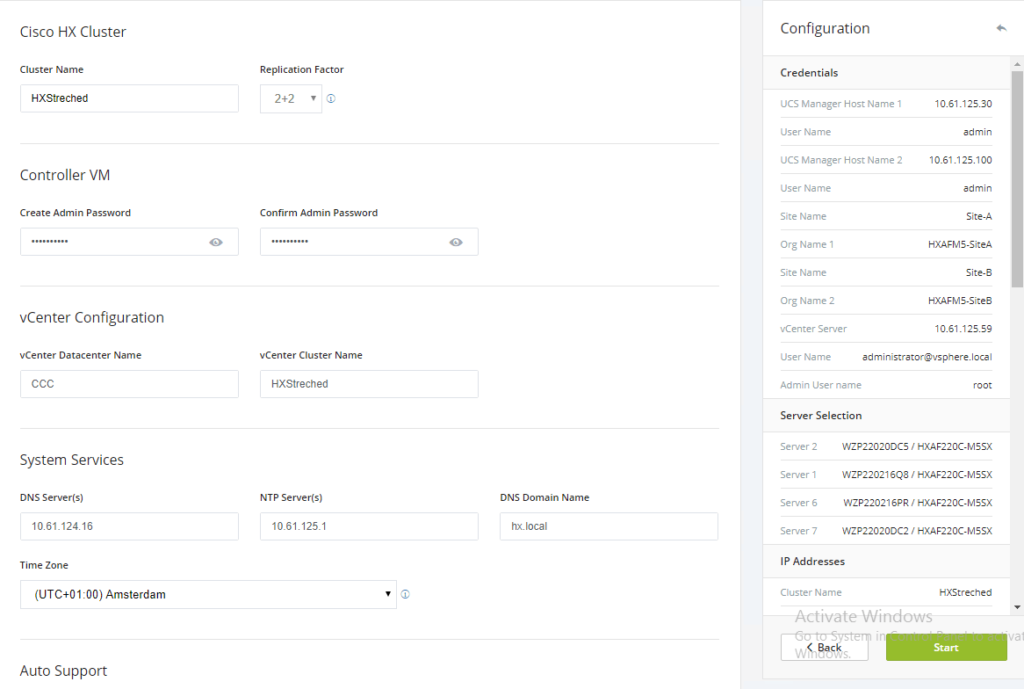Select the IP Addresses section header
The image size is (1024, 689).
pyautogui.click(x=888, y=561)
